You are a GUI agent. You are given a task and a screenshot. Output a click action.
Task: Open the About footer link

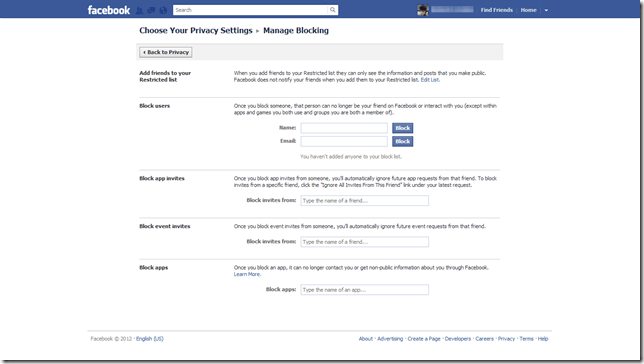[x=366, y=339]
